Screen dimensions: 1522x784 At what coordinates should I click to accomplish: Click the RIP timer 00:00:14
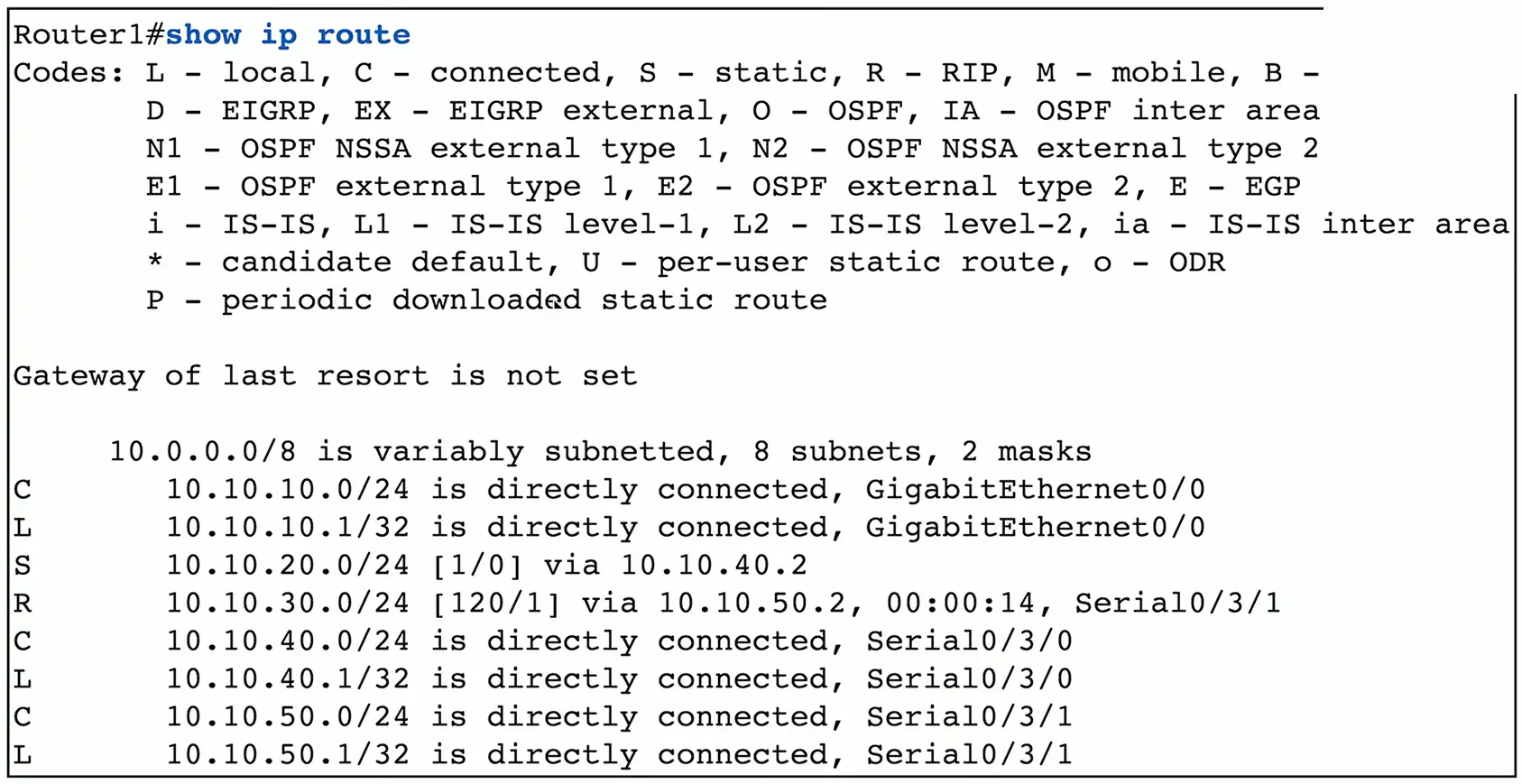(x=960, y=603)
